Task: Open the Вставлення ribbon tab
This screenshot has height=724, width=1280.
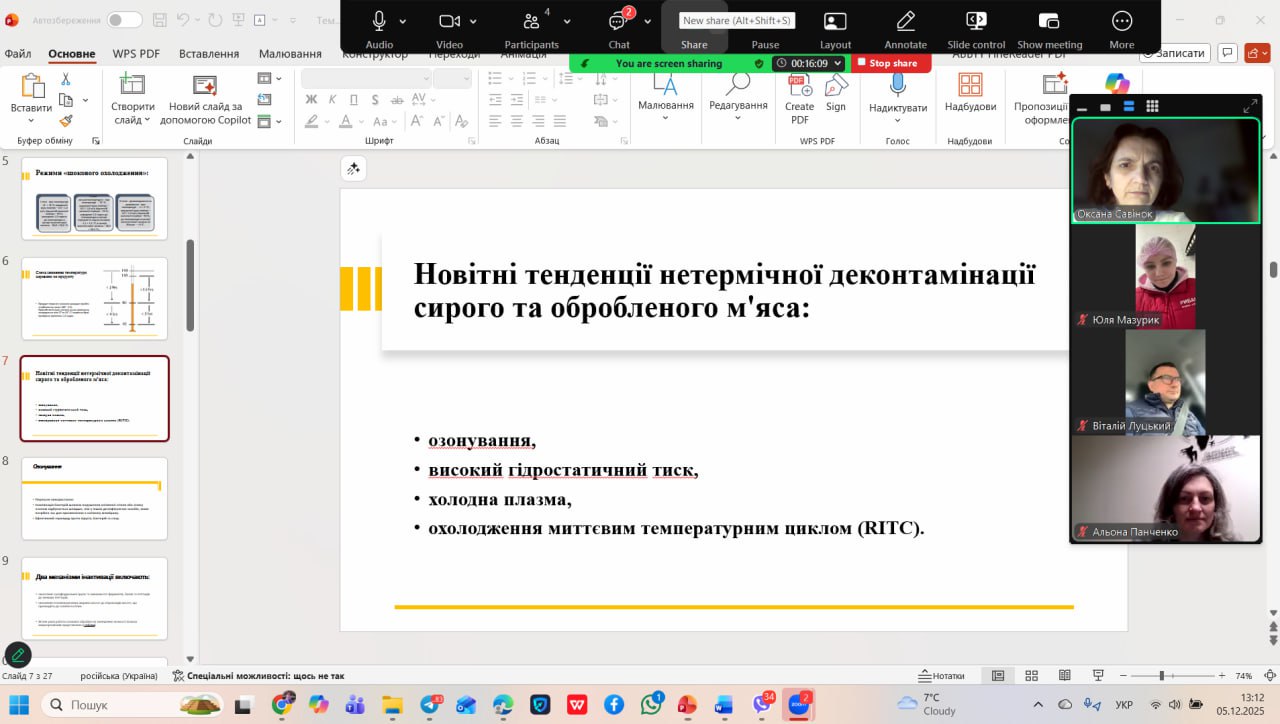Action: click(208, 54)
